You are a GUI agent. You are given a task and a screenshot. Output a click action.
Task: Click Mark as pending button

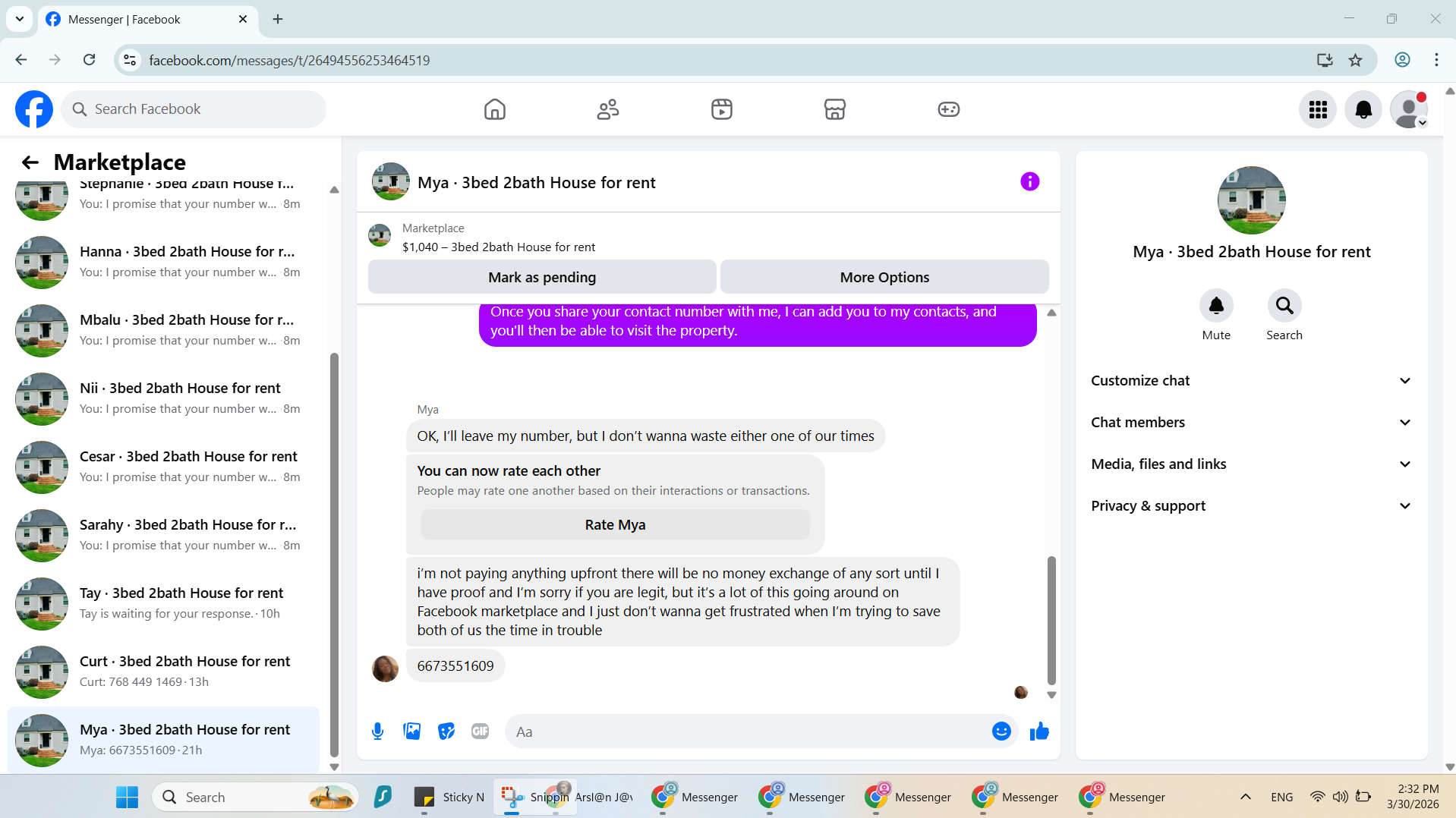[542, 277]
